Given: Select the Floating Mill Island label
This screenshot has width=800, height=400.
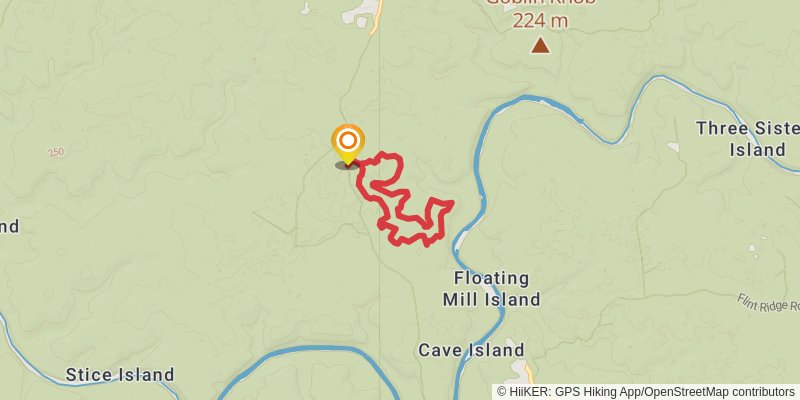Looking at the screenshot, I should 492,289.
